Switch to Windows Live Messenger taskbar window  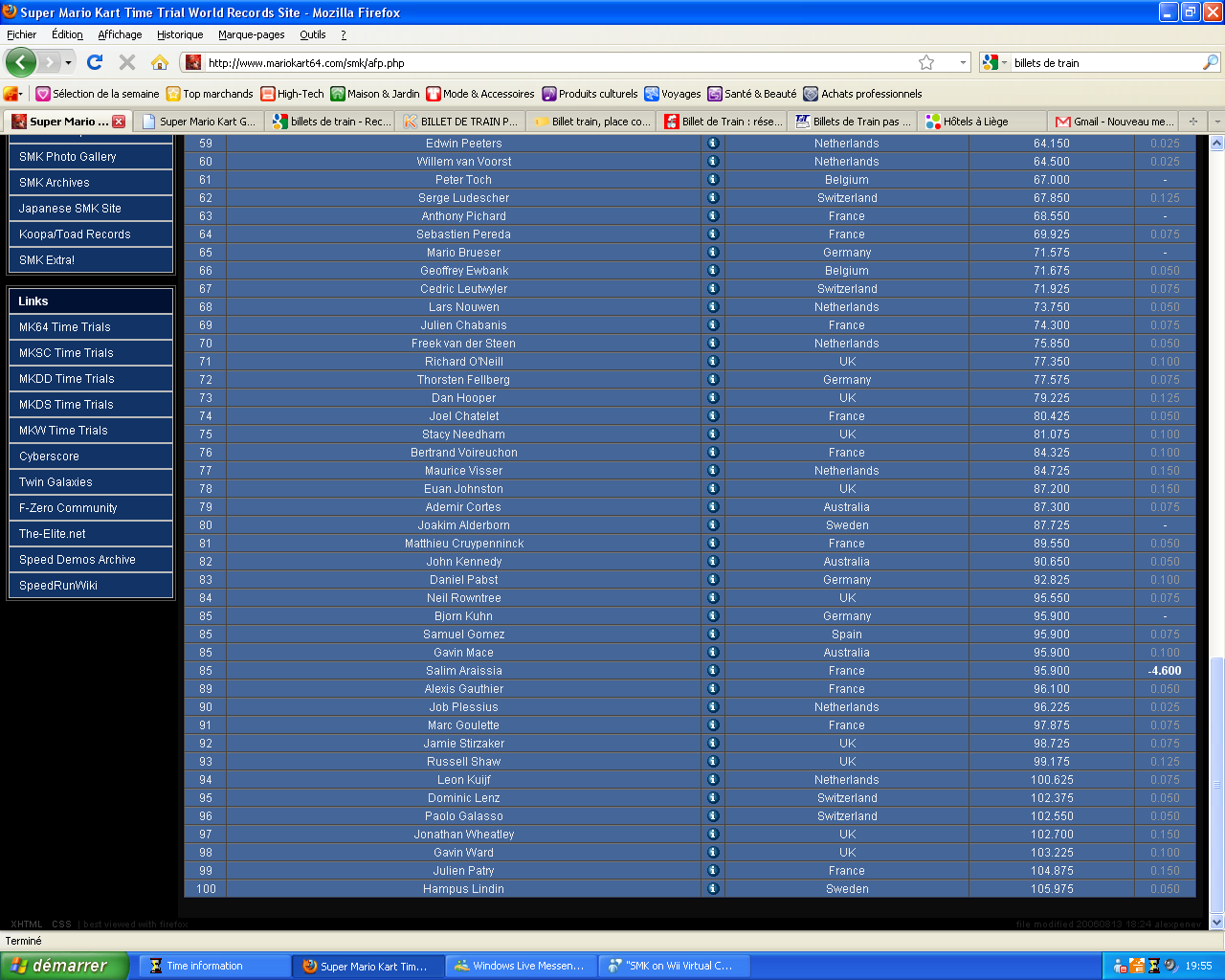(x=522, y=966)
